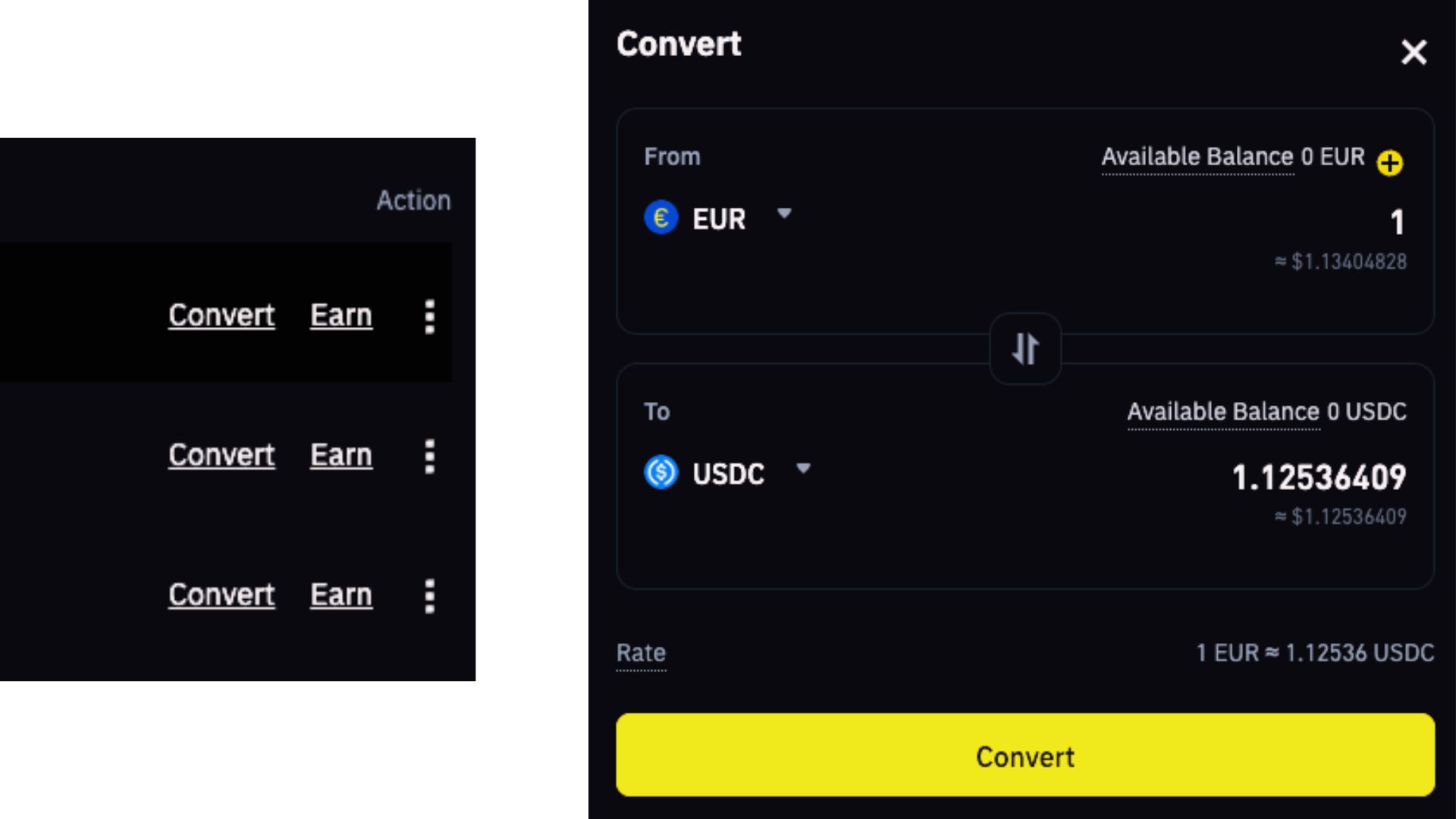Expand the EUR currency dropdown arrow
This screenshot has width=1456, height=819.
coord(784,214)
